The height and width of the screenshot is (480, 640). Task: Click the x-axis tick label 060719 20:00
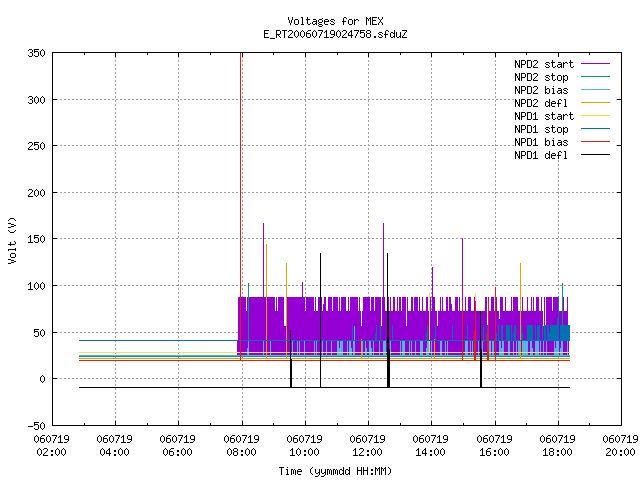pyautogui.click(x=620, y=446)
